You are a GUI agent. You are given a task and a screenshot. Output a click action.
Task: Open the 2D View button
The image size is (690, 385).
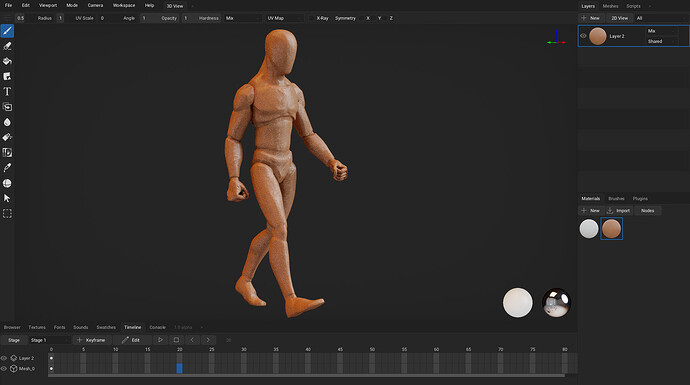tap(619, 18)
